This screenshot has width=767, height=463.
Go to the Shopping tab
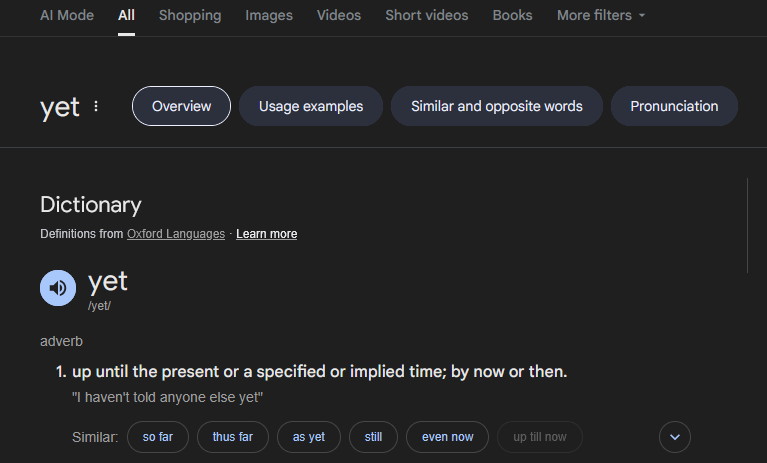pyautogui.click(x=190, y=15)
